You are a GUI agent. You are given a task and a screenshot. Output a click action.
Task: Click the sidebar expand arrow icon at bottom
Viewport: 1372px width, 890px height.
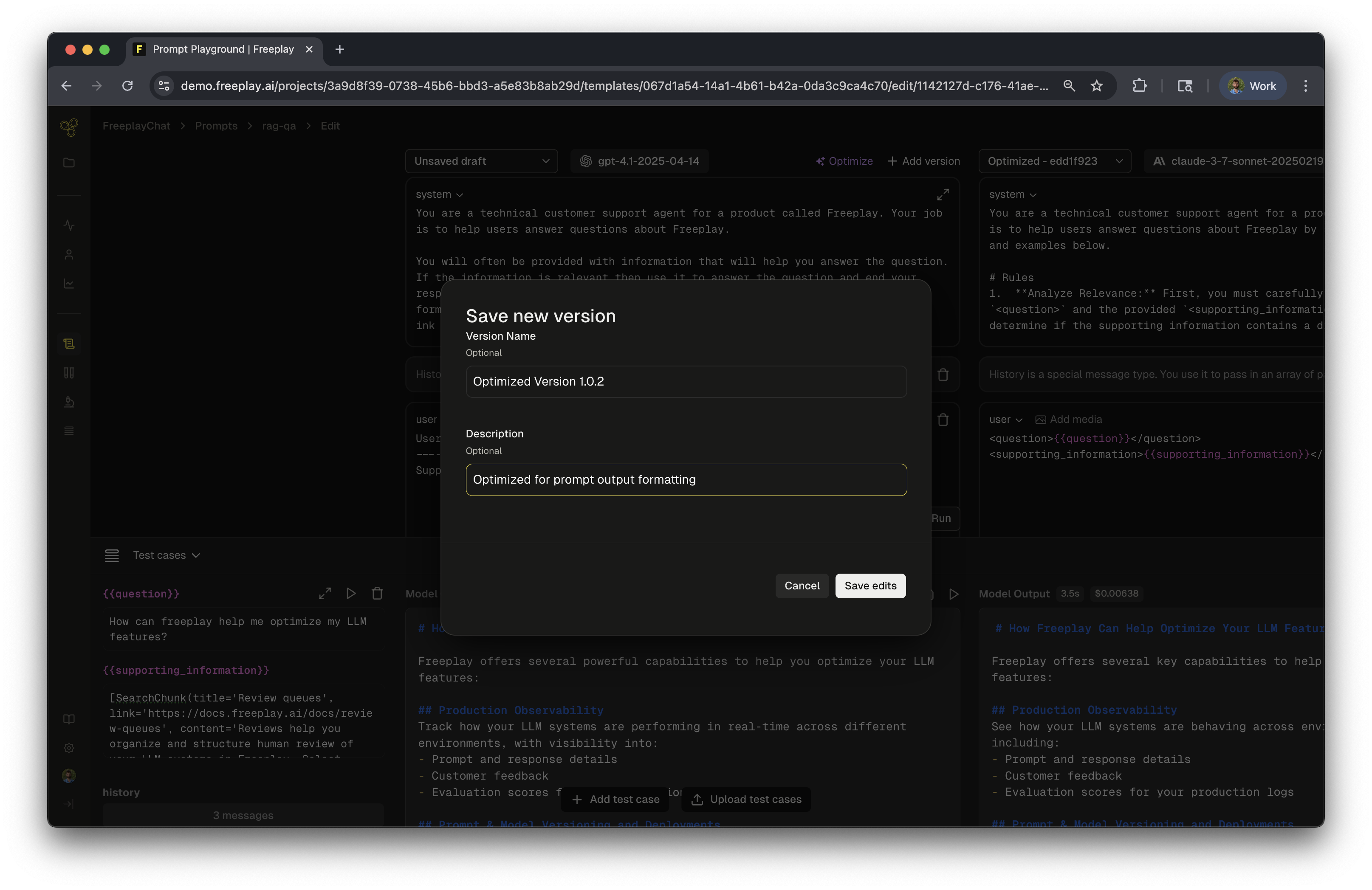(x=69, y=804)
